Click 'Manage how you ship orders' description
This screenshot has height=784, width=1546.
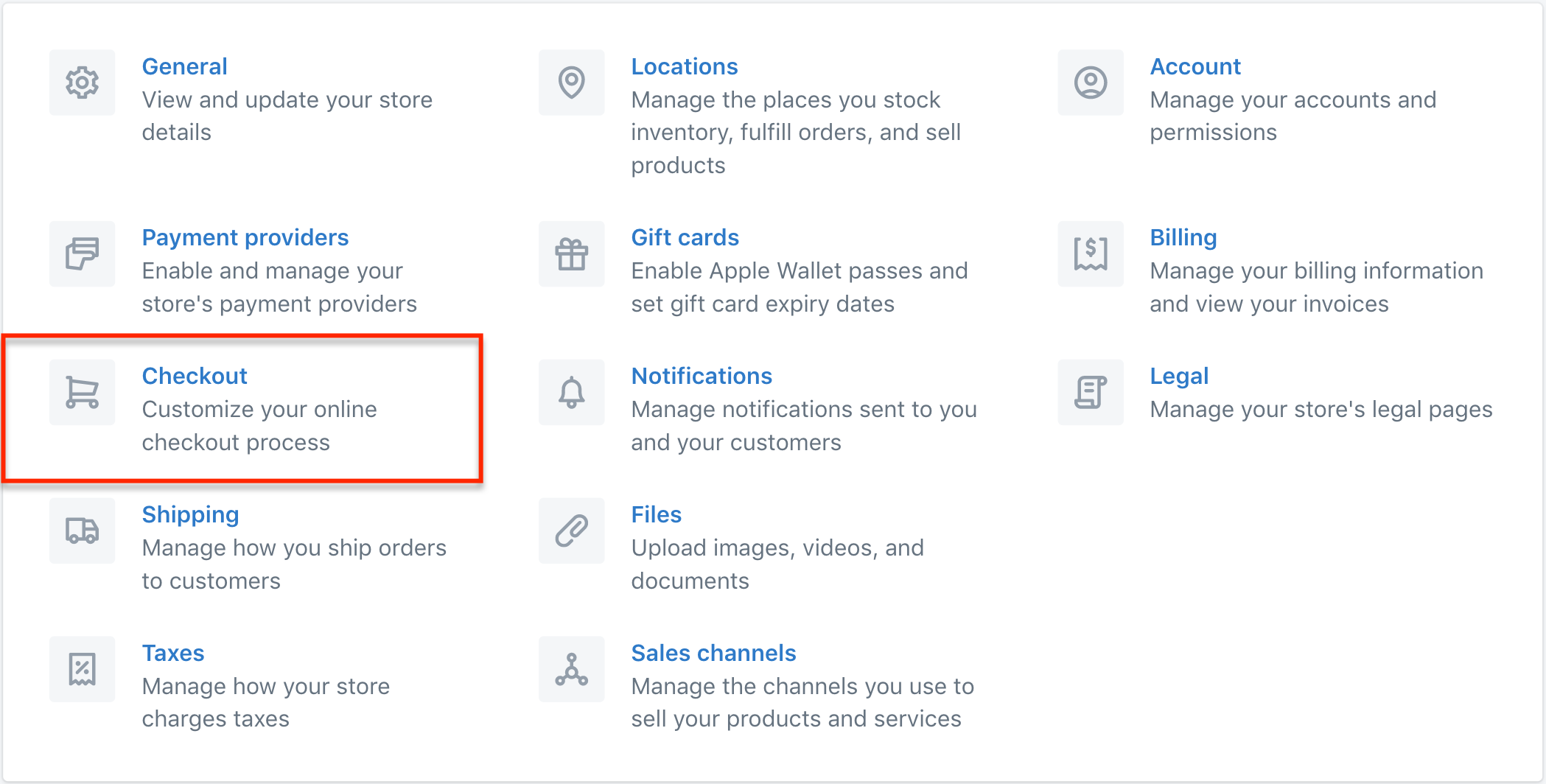(293, 564)
